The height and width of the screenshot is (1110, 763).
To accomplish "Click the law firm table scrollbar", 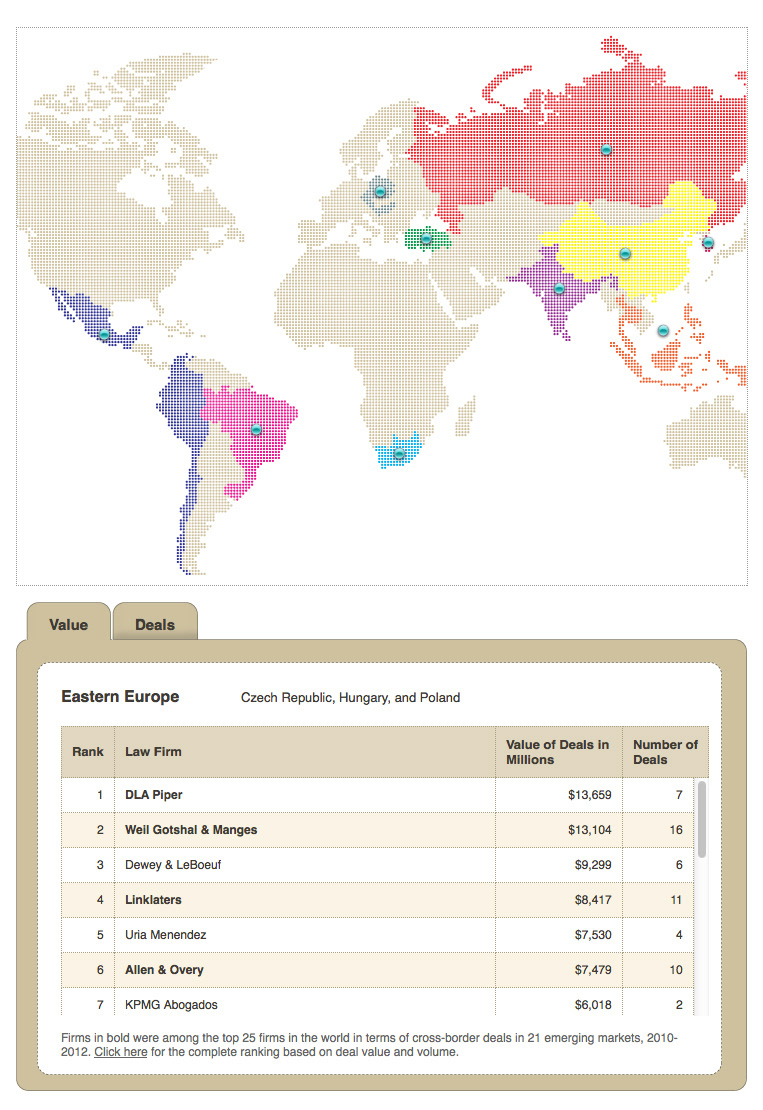I will tap(701, 819).
